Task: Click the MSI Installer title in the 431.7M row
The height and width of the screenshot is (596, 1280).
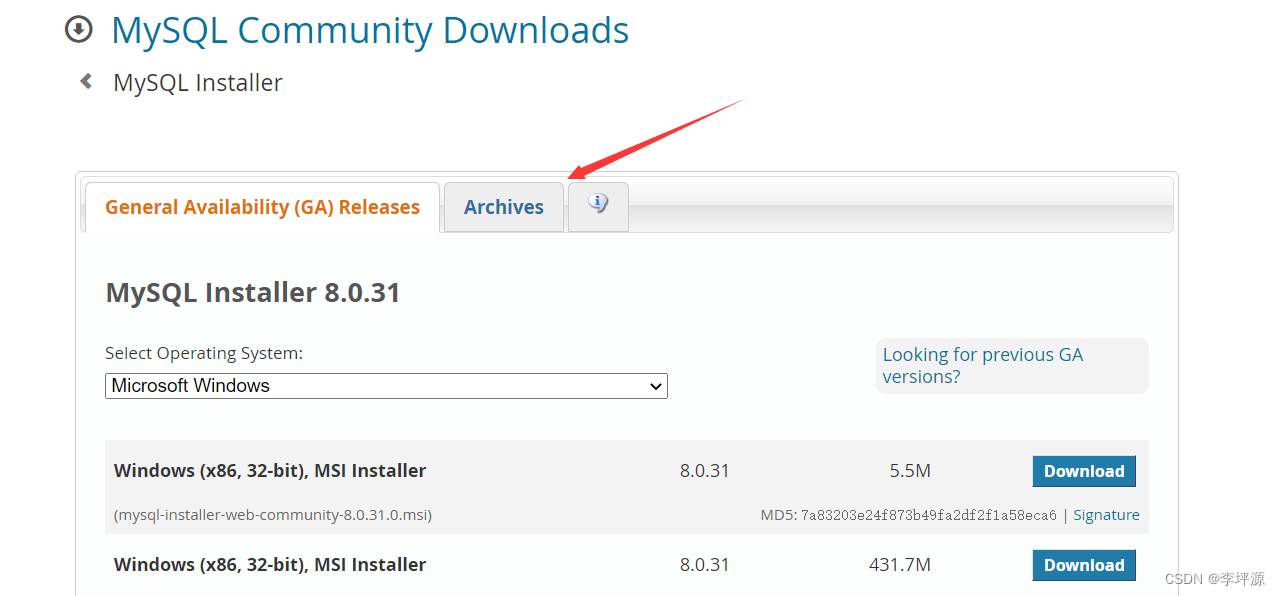Action: [270, 565]
